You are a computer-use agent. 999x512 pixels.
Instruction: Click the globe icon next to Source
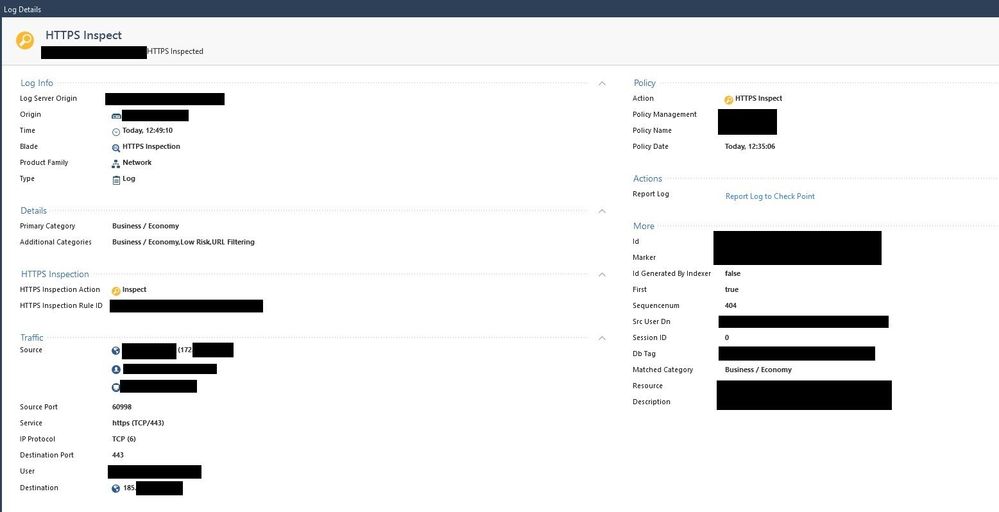click(x=116, y=350)
